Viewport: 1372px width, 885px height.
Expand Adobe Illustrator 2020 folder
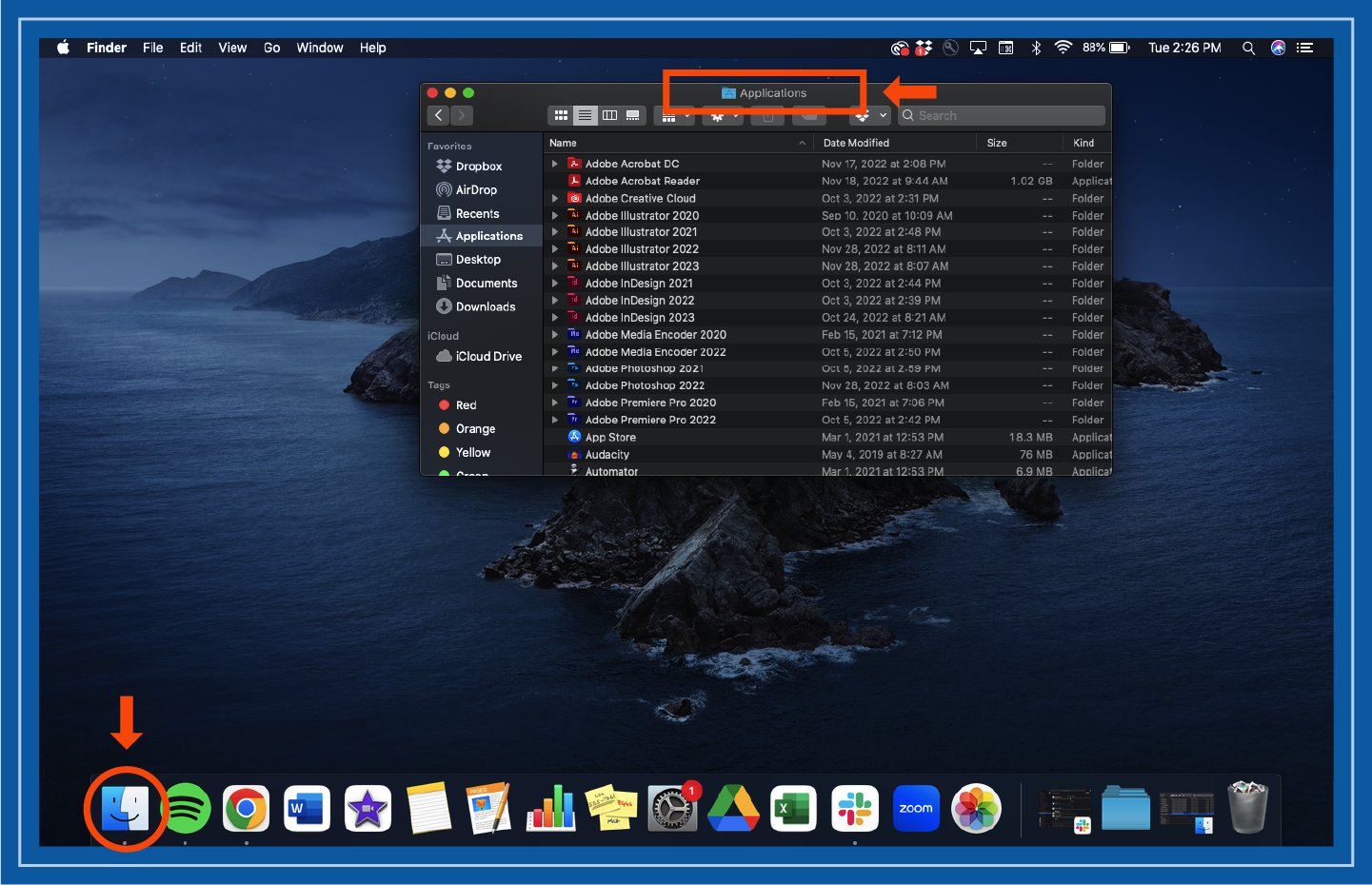click(555, 215)
